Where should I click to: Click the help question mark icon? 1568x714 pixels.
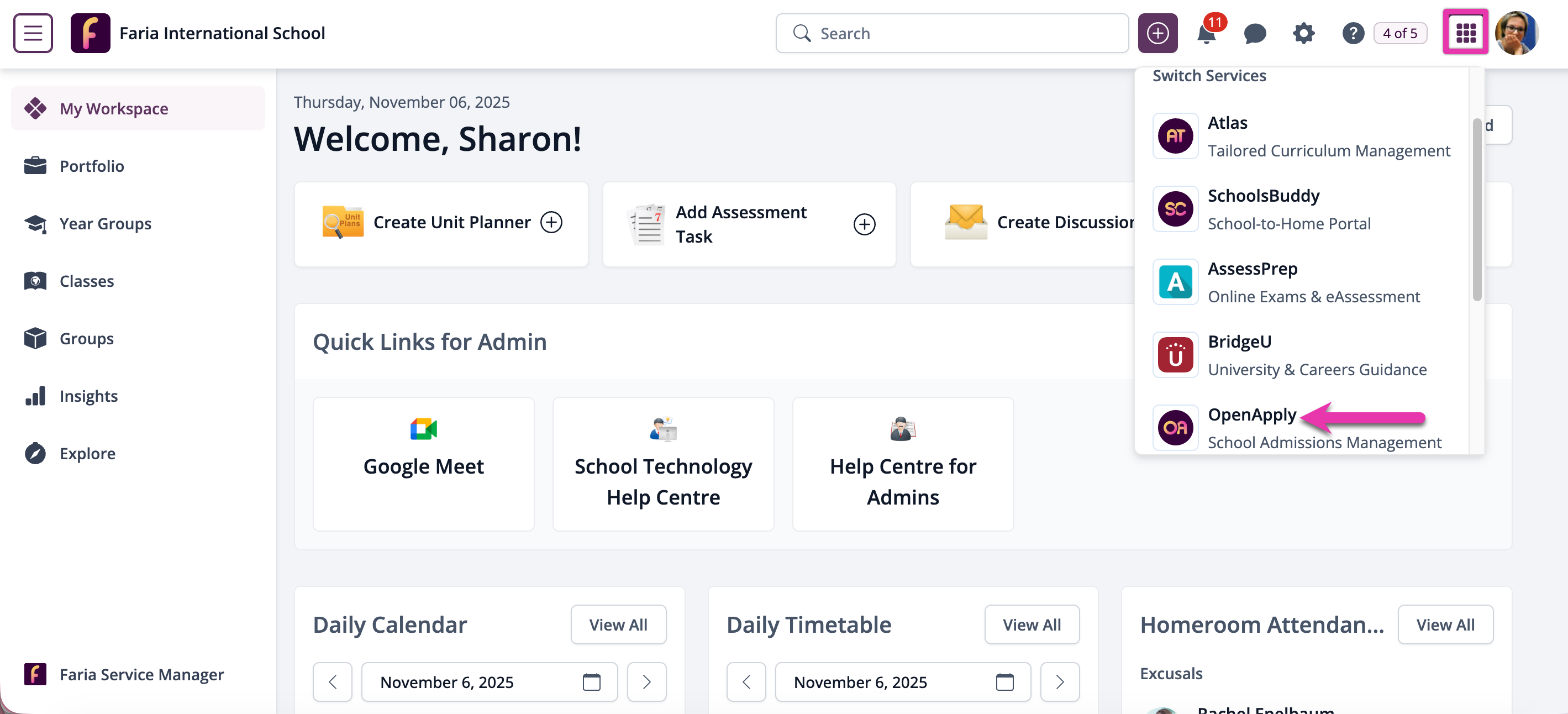[1353, 34]
